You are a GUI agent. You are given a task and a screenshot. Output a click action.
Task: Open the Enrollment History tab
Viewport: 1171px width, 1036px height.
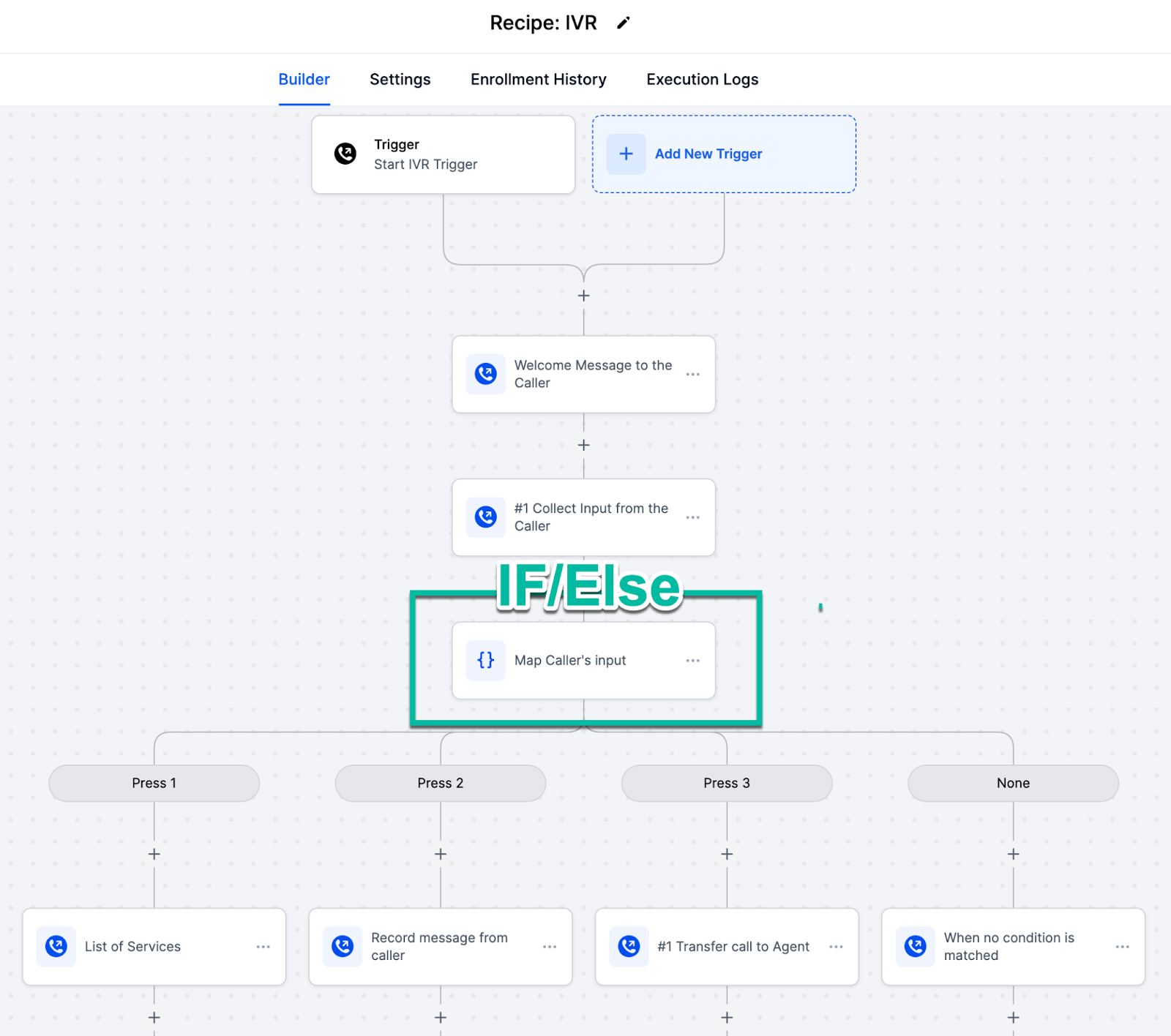[538, 79]
